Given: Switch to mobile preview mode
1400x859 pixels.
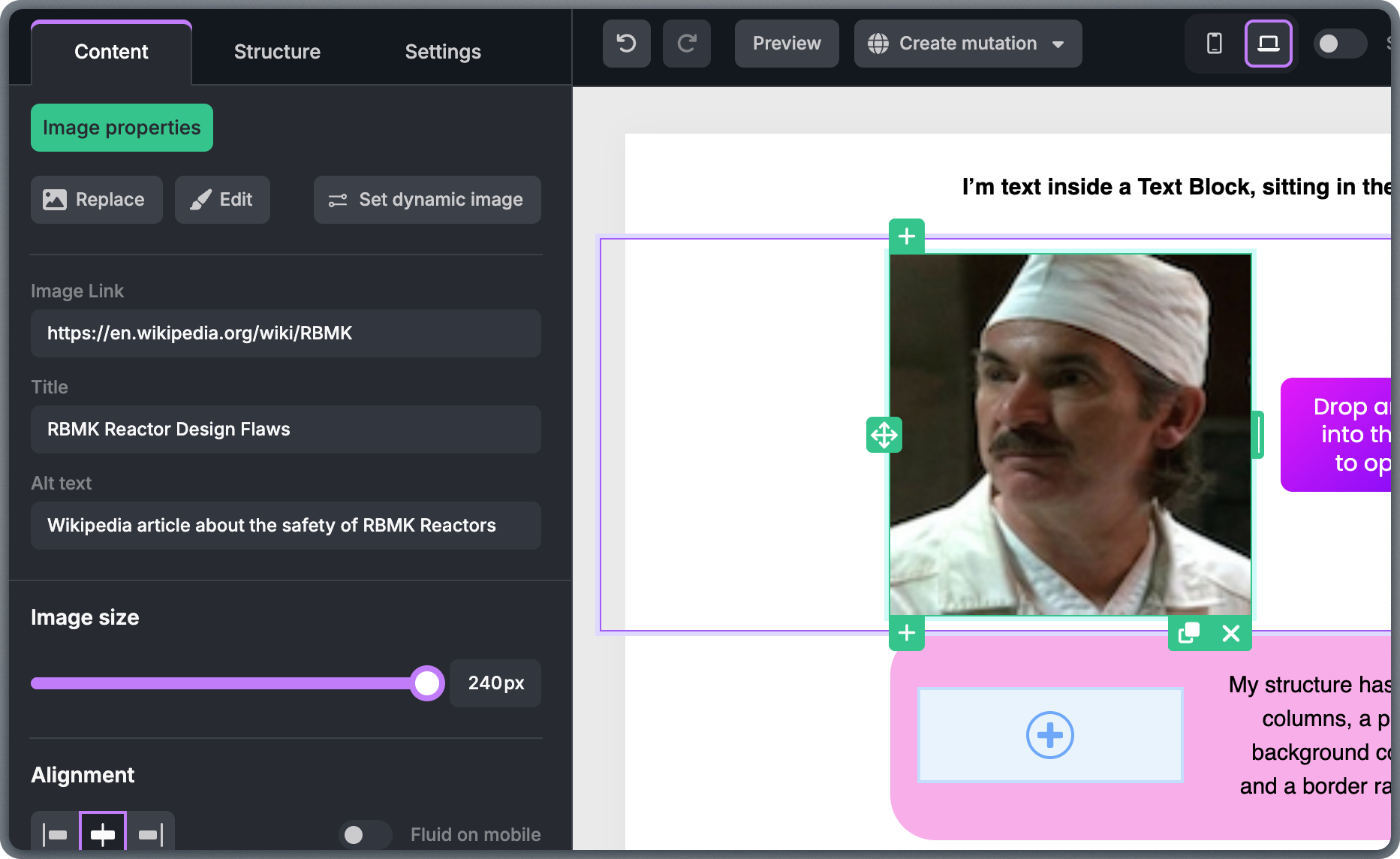Looking at the screenshot, I should 1214,43.
